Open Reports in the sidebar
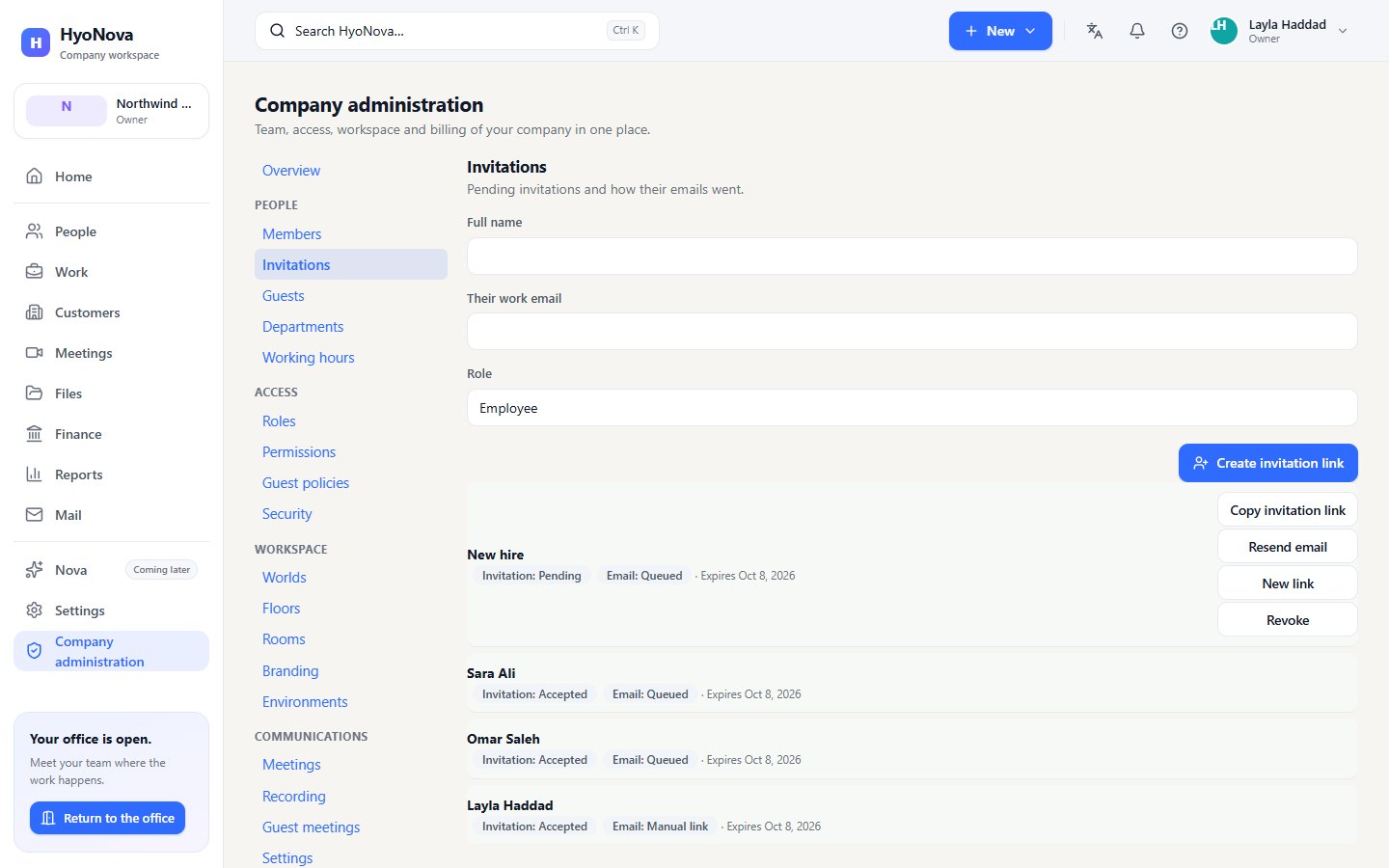The height and width of the screenshot is (868, 1389). pyautogui.click(x=111, y=475)
